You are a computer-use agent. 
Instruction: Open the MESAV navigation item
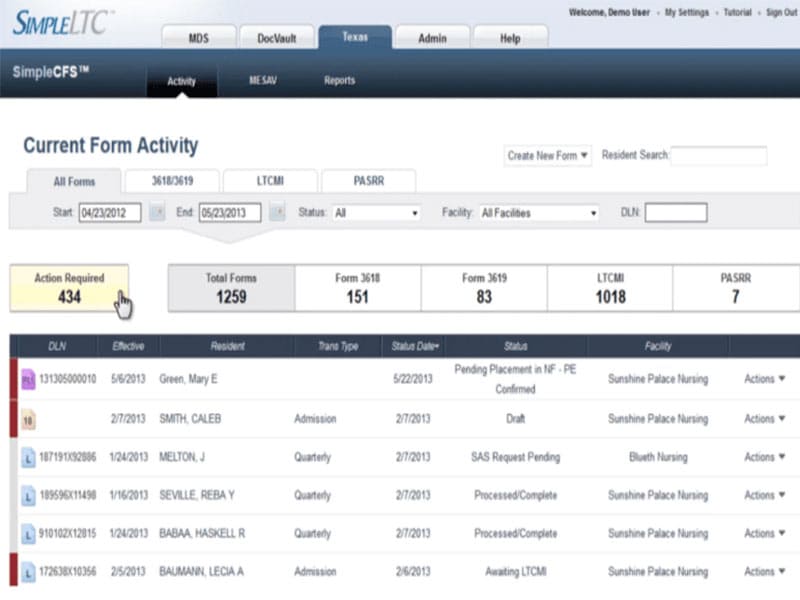click(262, 81)
